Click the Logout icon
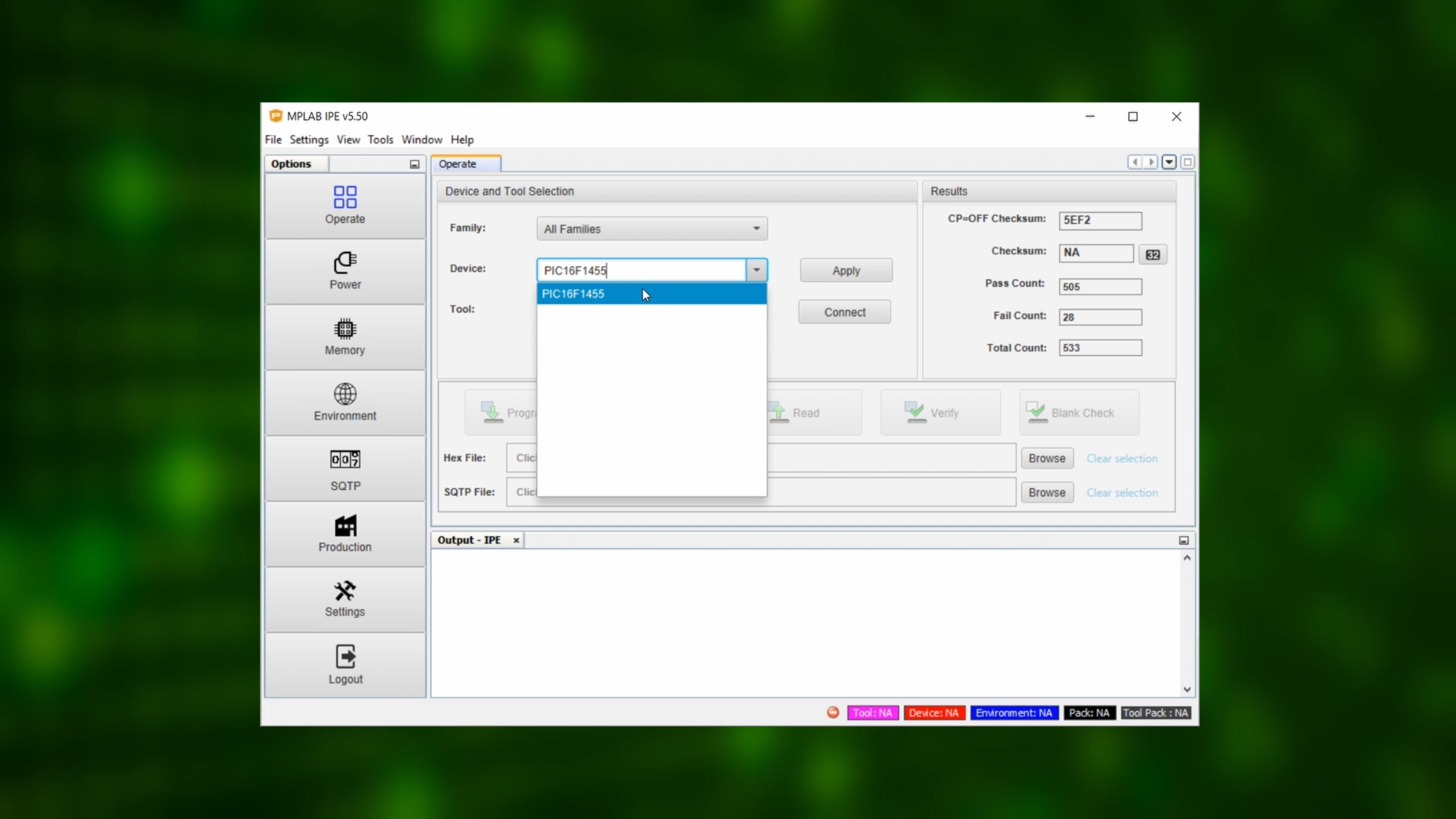1456x819 pixels. 345,657
